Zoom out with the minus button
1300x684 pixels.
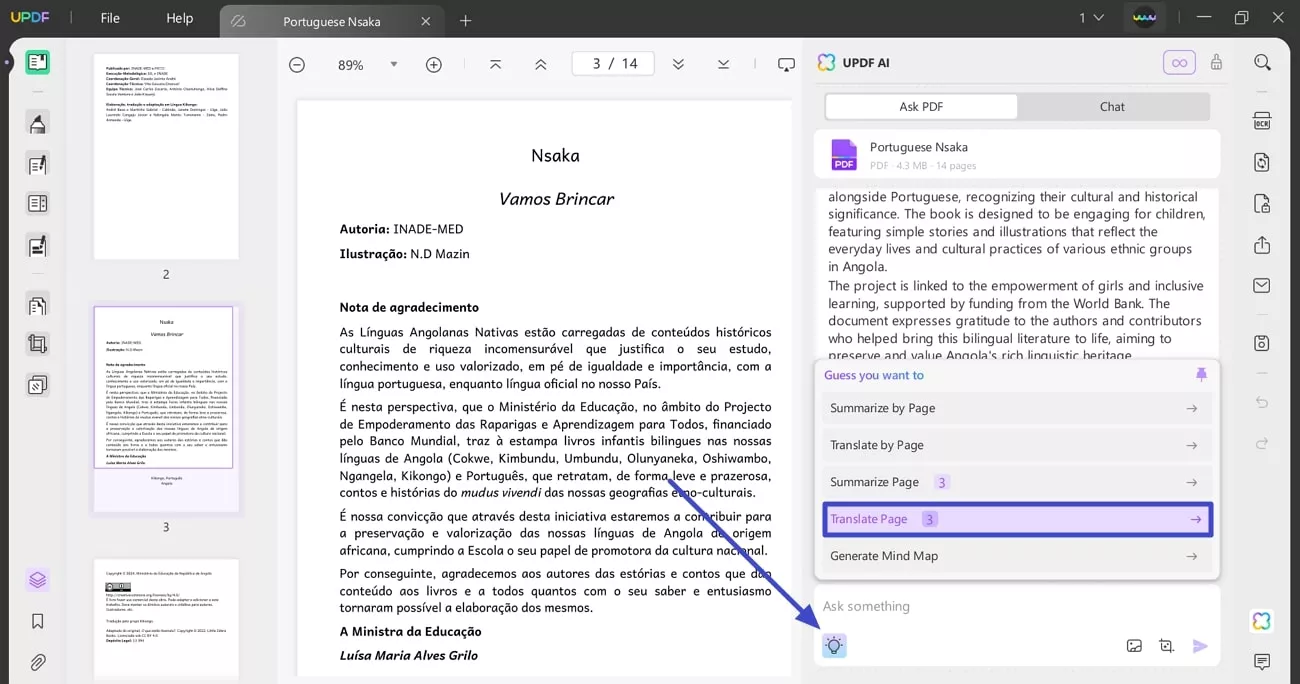[x=297, y=65]
